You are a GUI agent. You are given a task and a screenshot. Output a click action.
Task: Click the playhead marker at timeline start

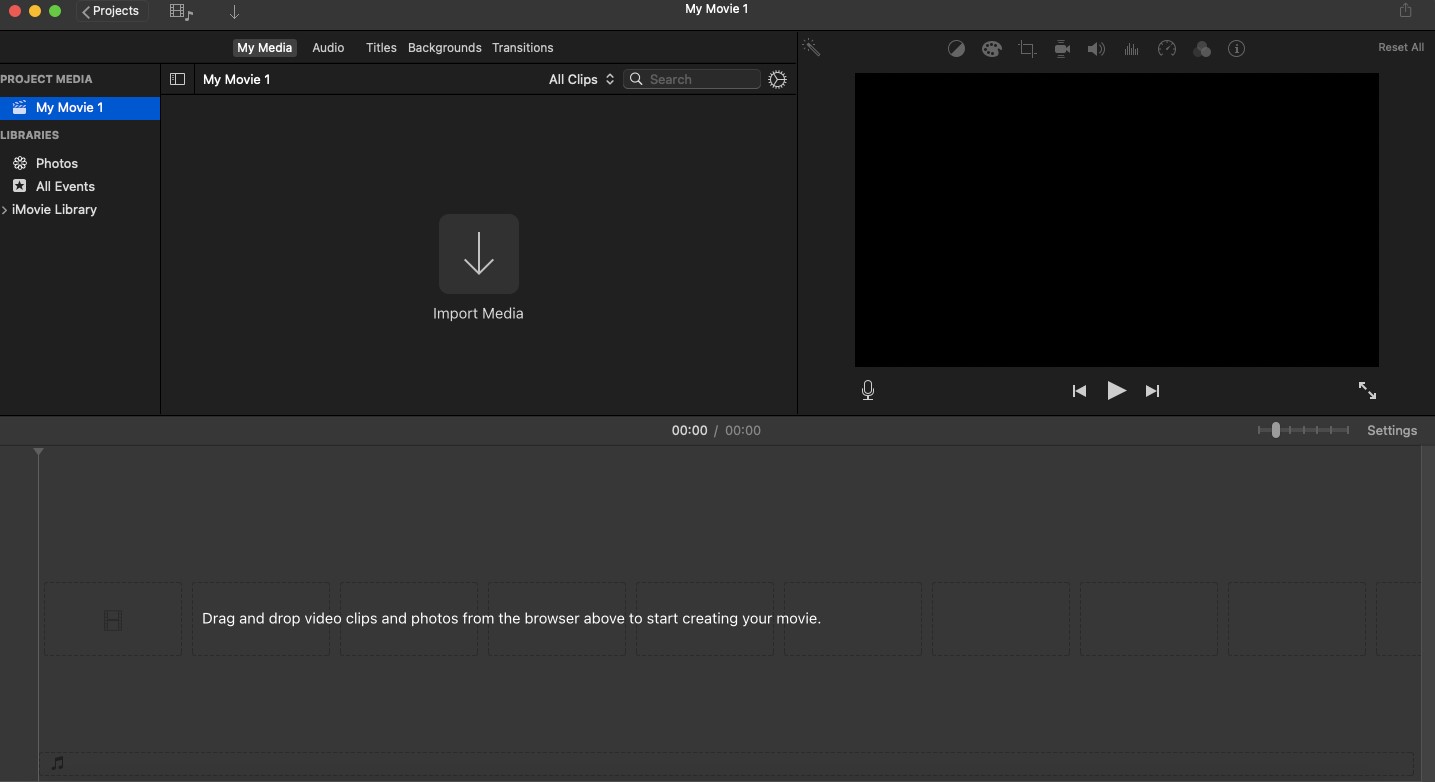pyautogui.click(x=38, y=453)
